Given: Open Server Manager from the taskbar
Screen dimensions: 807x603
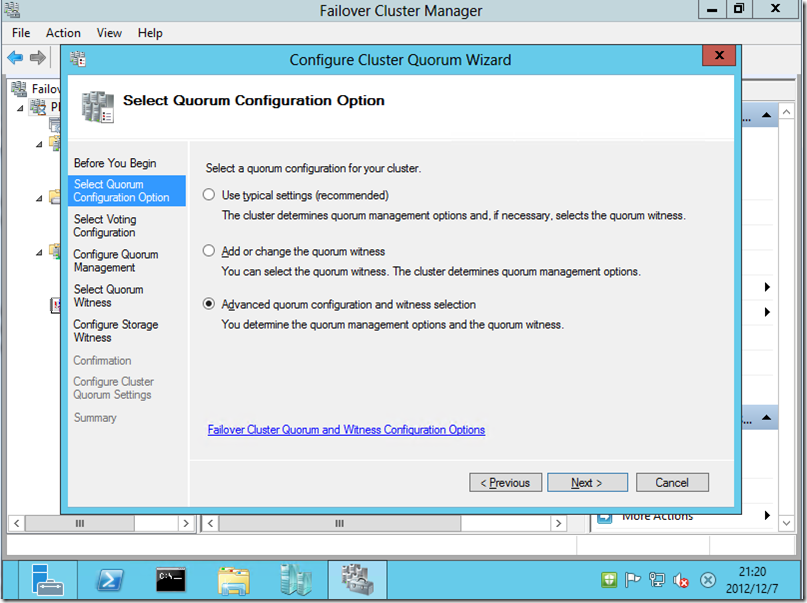Looking at the screenshot, I should point(47,580).
